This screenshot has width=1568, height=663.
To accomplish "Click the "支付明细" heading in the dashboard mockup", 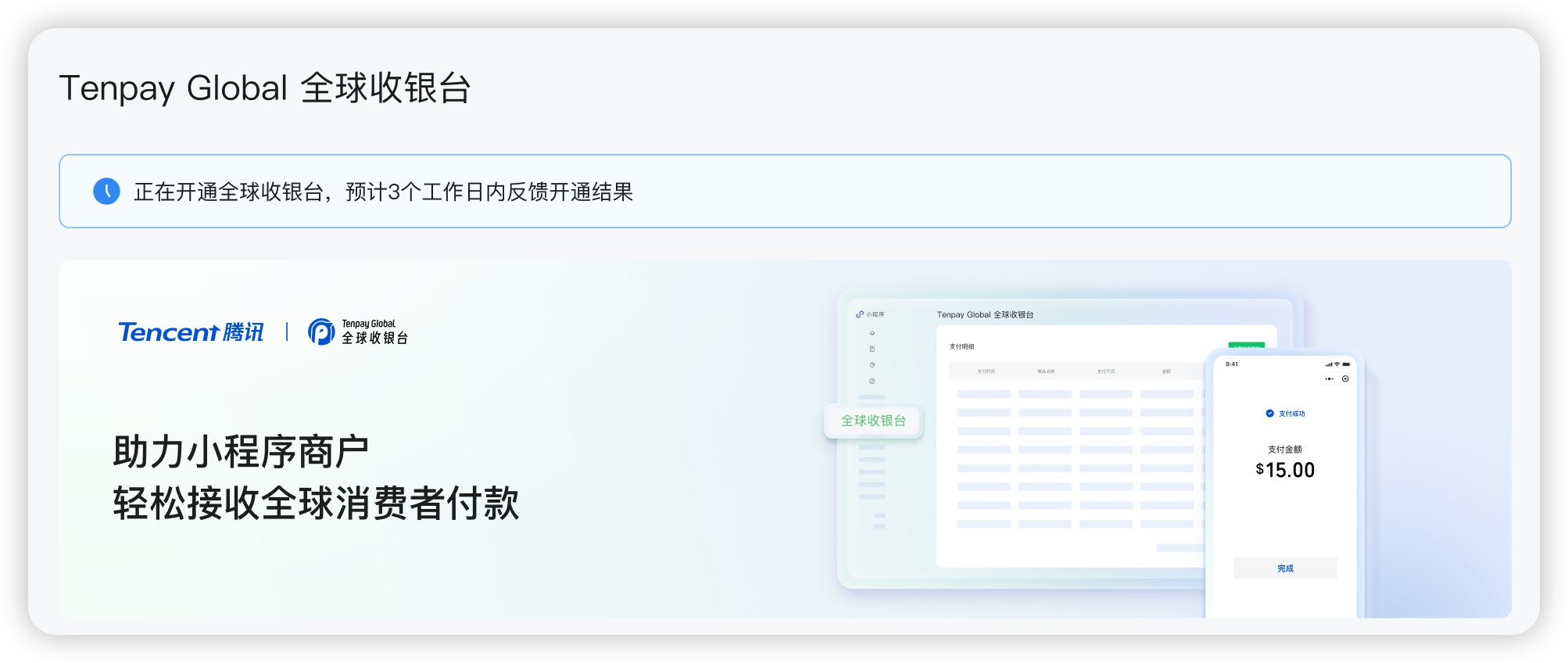I will pyautogui.click(x=962, y=346).
